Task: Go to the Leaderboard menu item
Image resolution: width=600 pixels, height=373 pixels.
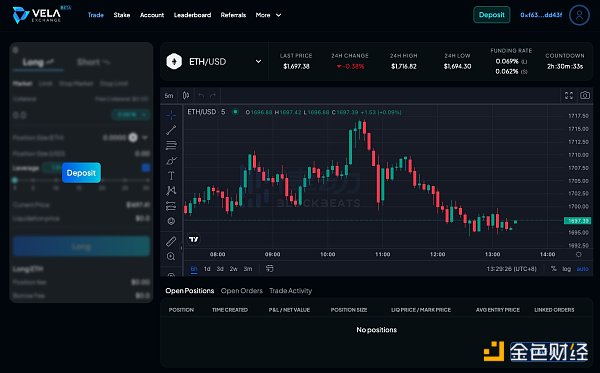Action: pos(192,15)
